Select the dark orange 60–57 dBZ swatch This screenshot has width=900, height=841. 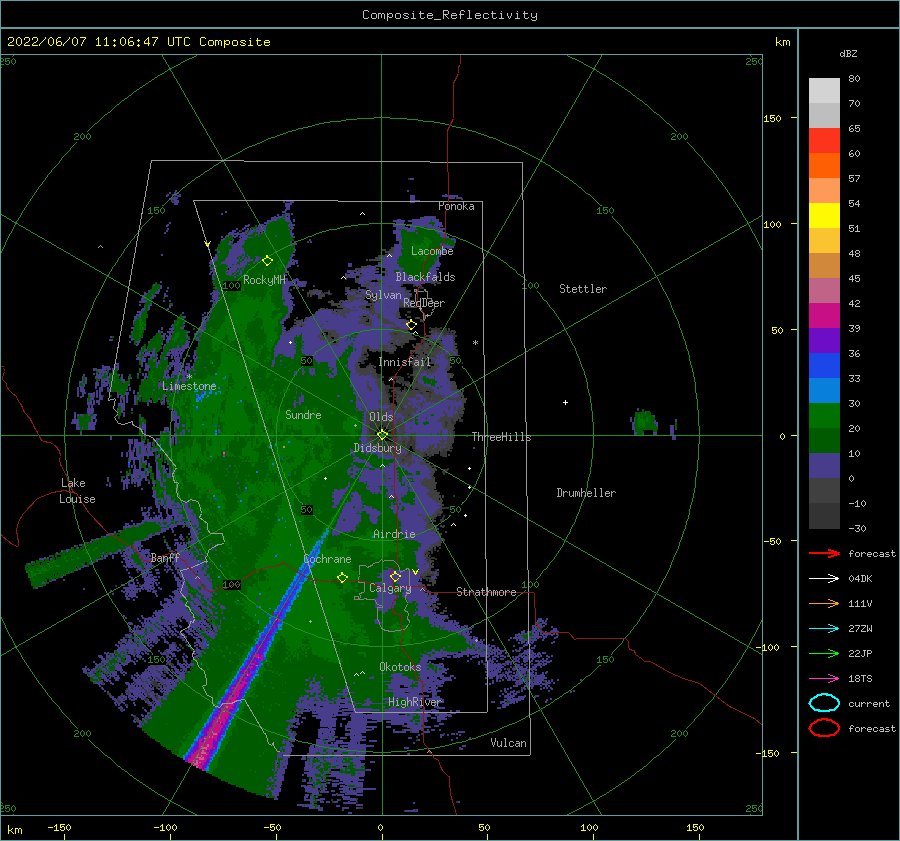(x=824, y=166)
